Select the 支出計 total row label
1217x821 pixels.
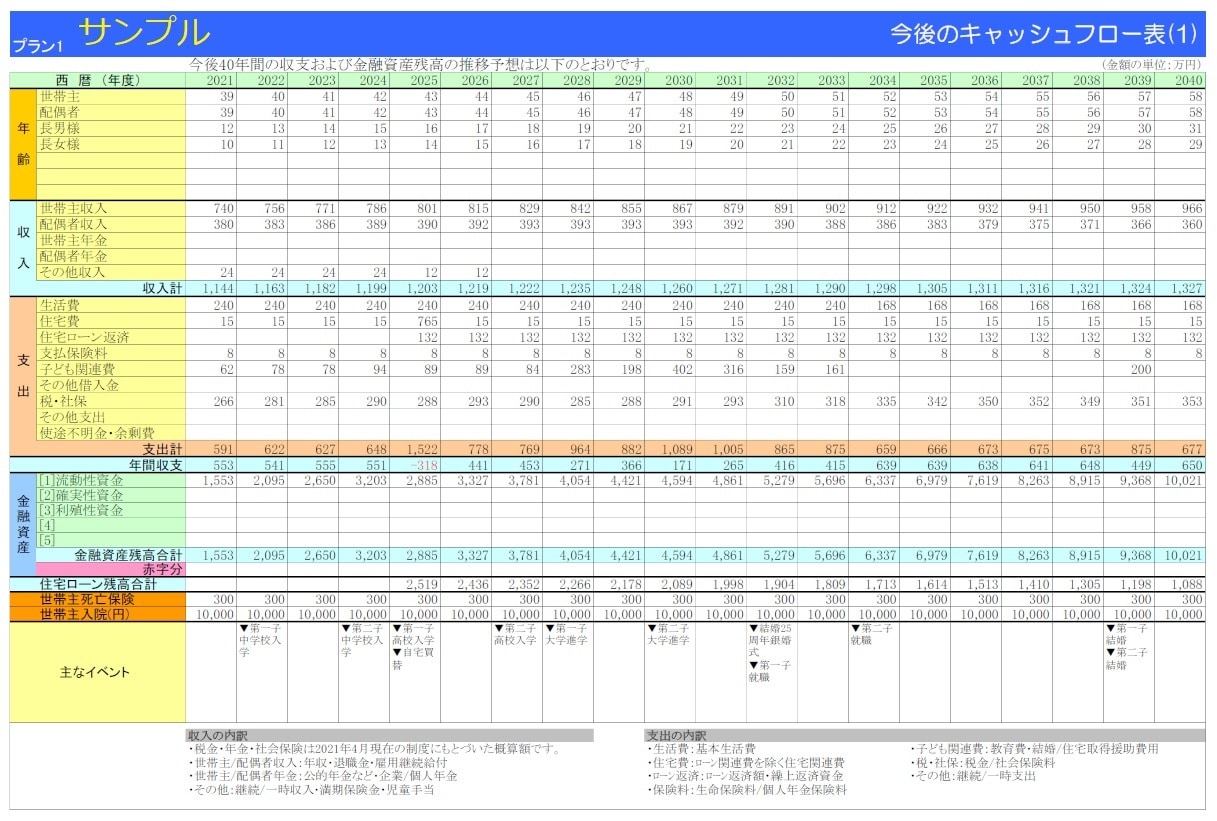pyautogui.click(x=162, y=449)
